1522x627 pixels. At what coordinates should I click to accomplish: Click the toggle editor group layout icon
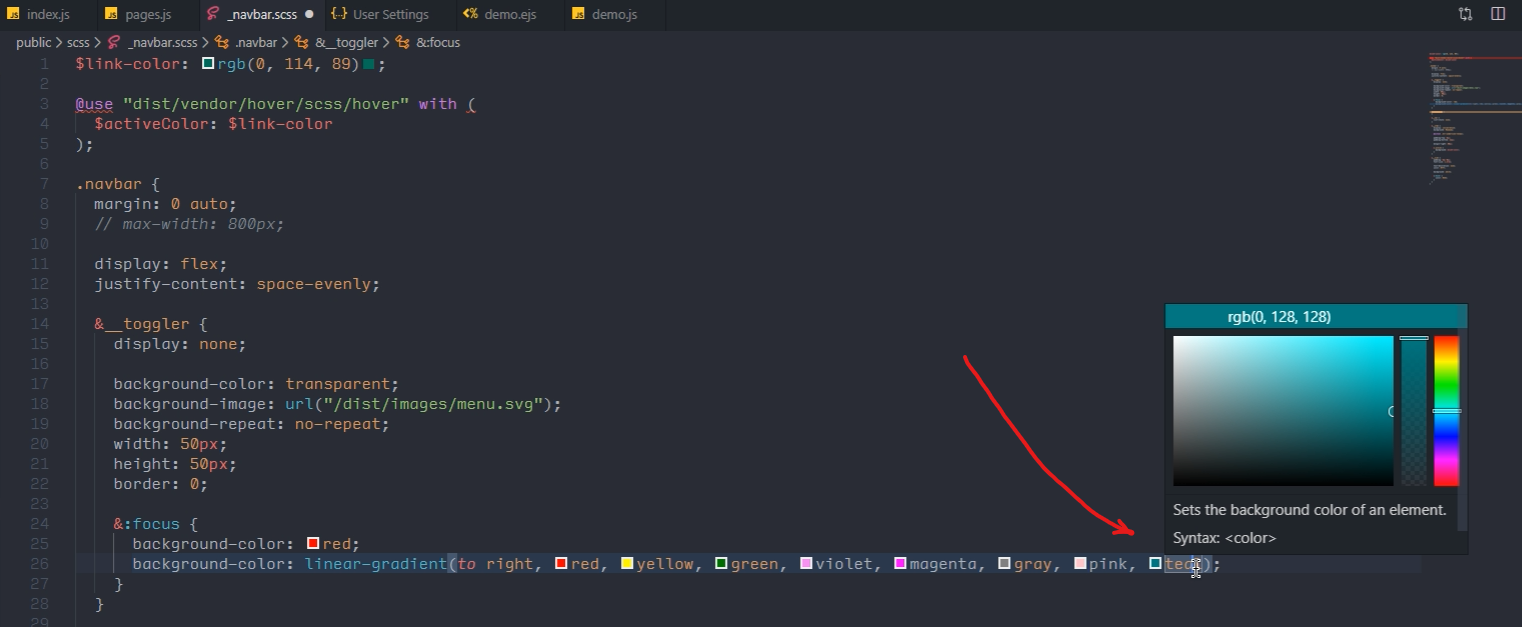click(1464, 14)
